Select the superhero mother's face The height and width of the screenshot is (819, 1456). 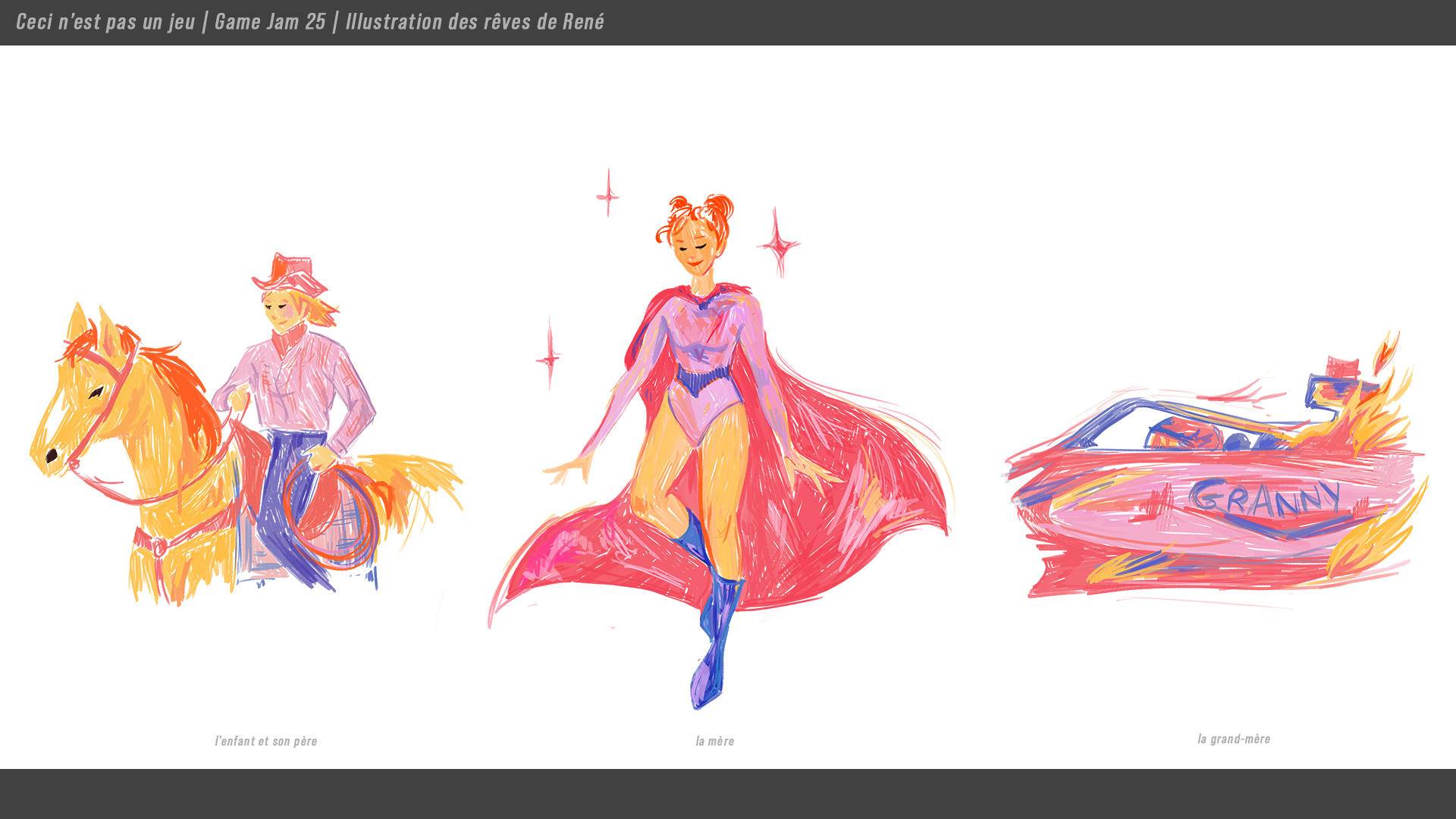click(696, 250)
